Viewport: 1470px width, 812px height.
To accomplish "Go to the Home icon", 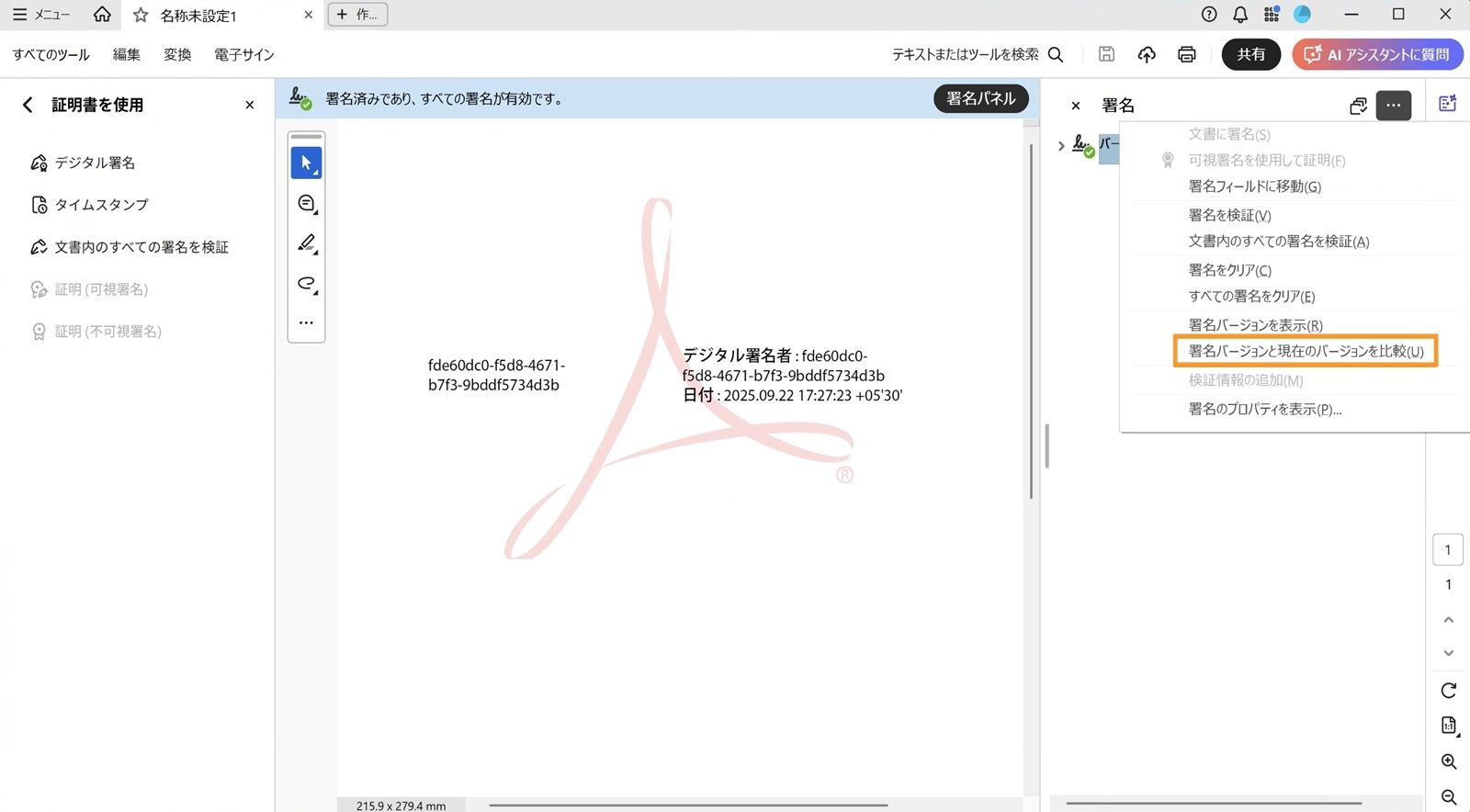I will pos(102,15).
